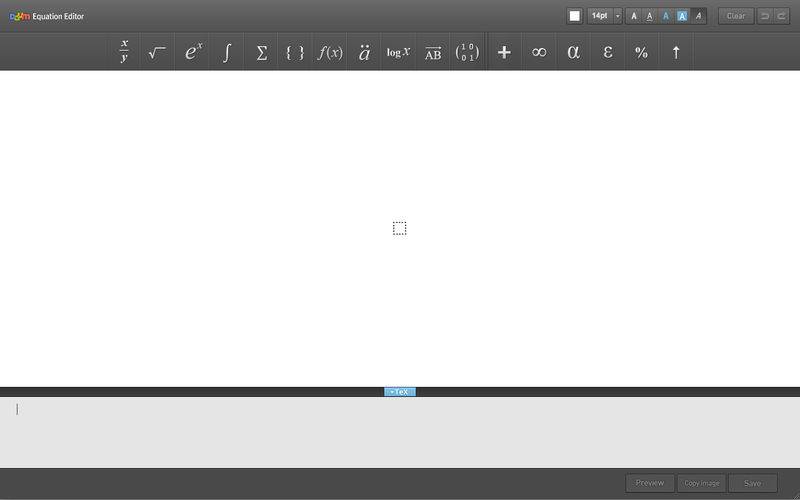The width and height of the screenshot is (800, 500).
Task: Open the curly braces bracket menu
Action: 295,52
